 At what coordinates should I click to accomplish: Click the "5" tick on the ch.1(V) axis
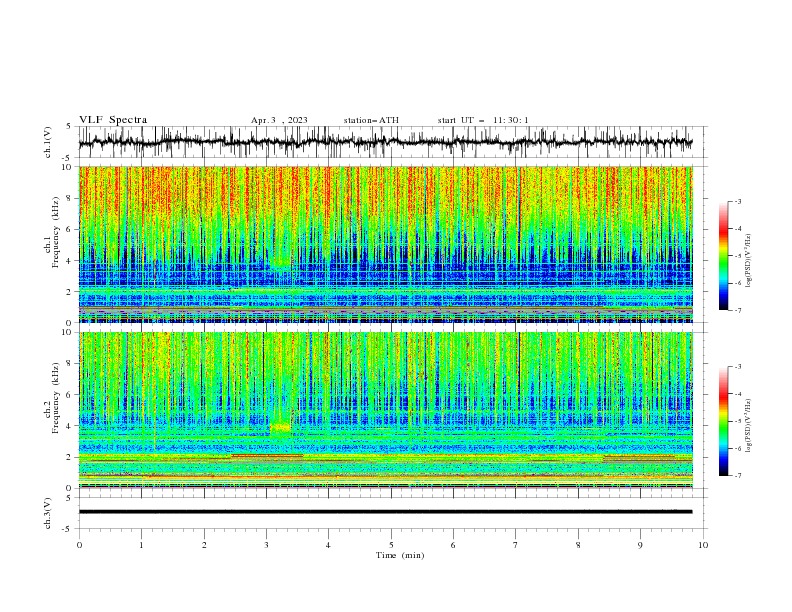click(x=69, y=127)
